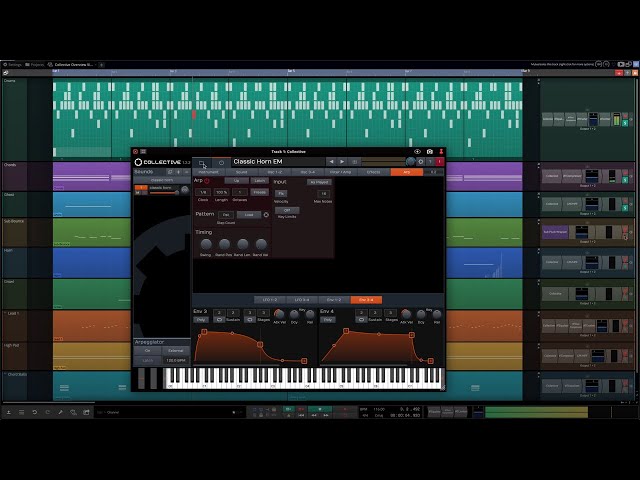
Task: Click the Collective logo icon
Action: (138, 162)
